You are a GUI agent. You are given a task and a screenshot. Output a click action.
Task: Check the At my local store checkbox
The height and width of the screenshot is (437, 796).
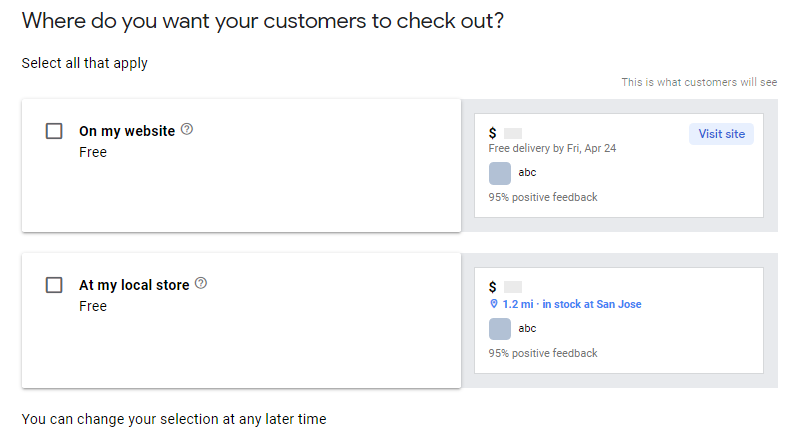[54, 285]
